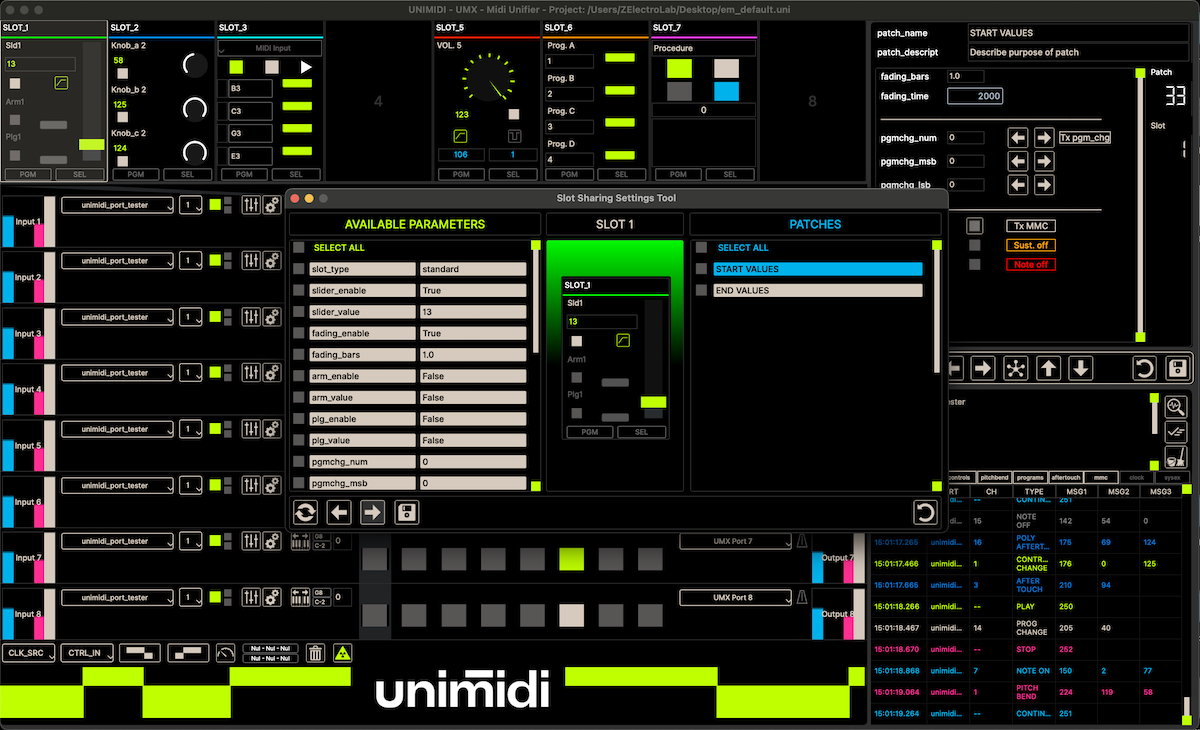Check the END VALUES patch checkbox
The image size is (1200, 730).
(703, 290)
